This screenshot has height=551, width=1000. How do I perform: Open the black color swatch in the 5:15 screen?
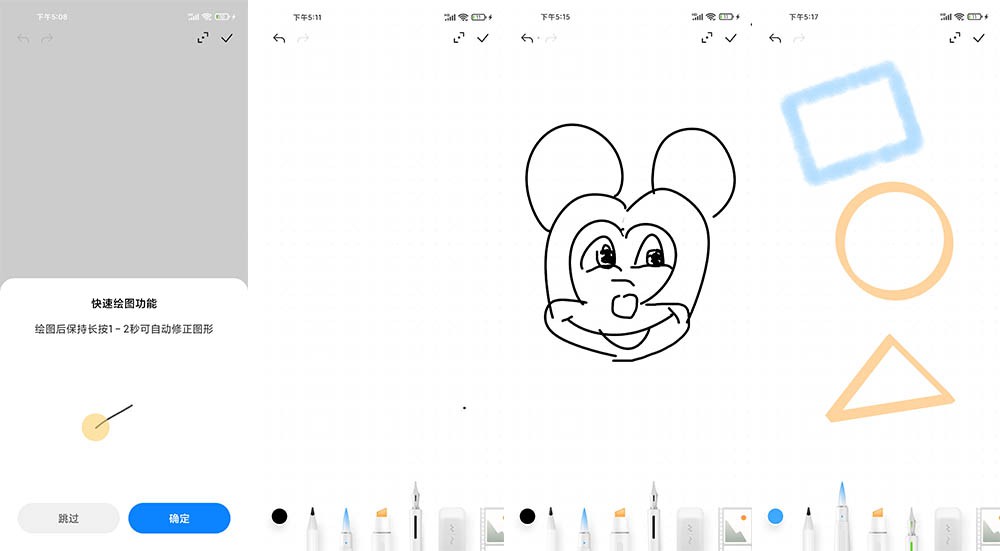pos(527,516)
